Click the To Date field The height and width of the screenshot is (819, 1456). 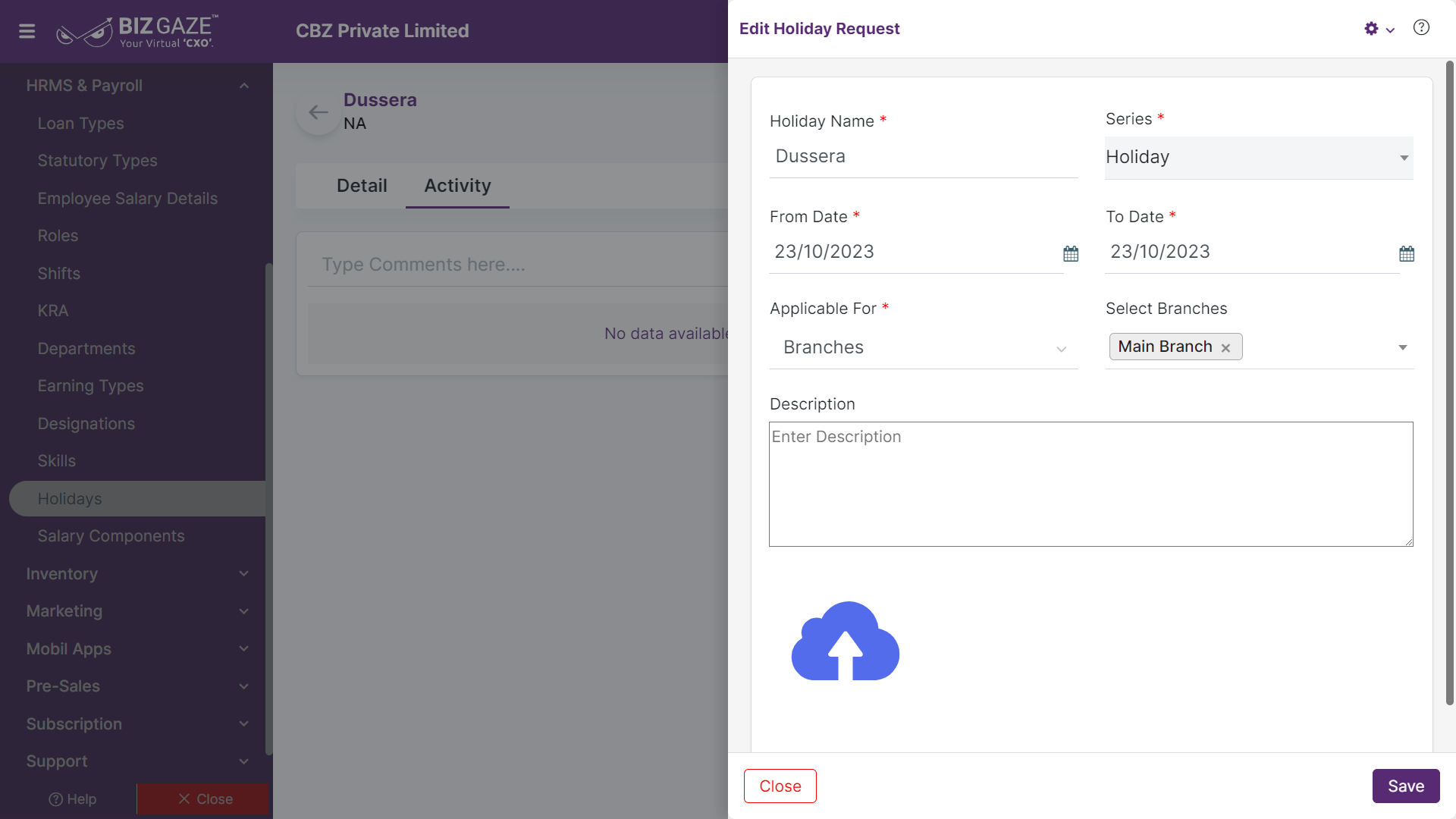[1252, 253]
